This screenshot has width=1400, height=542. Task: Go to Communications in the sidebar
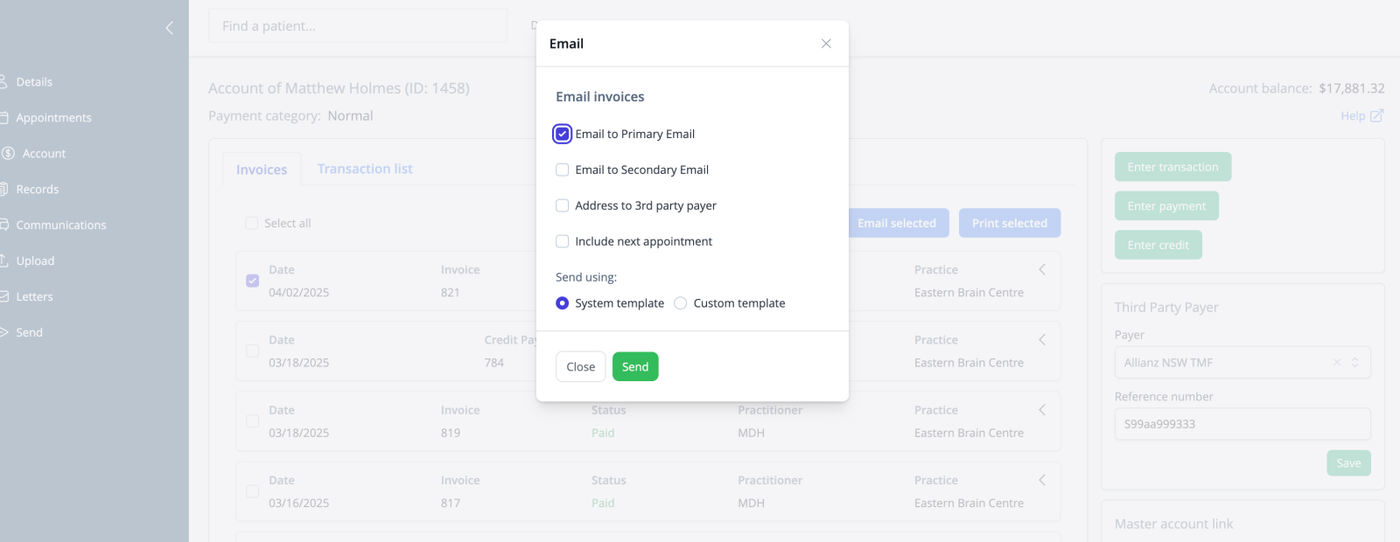pyautogui.click(x=61, y=225)
